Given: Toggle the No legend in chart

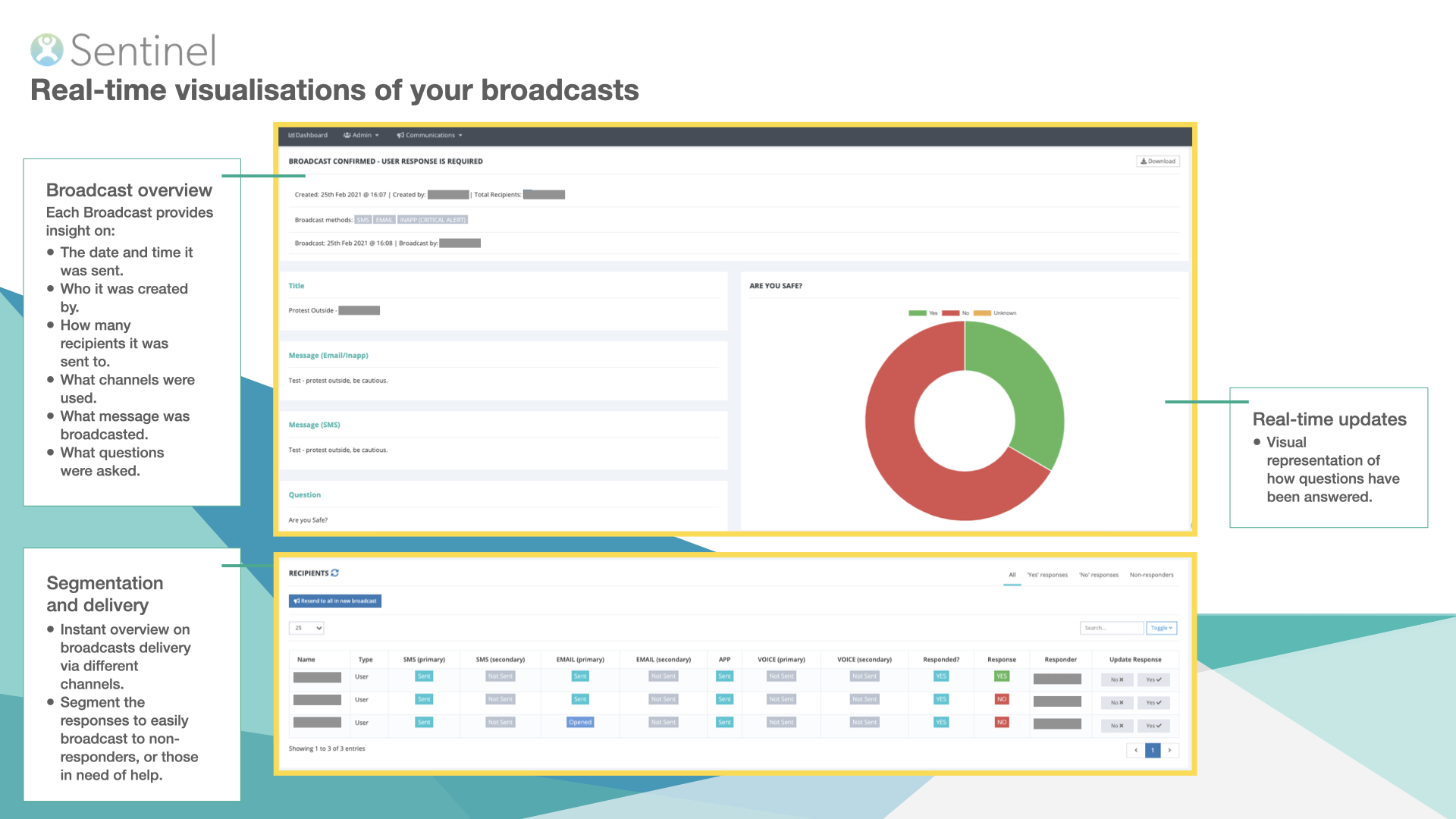Looking at the screenshot, I should (x=955, y=313).
